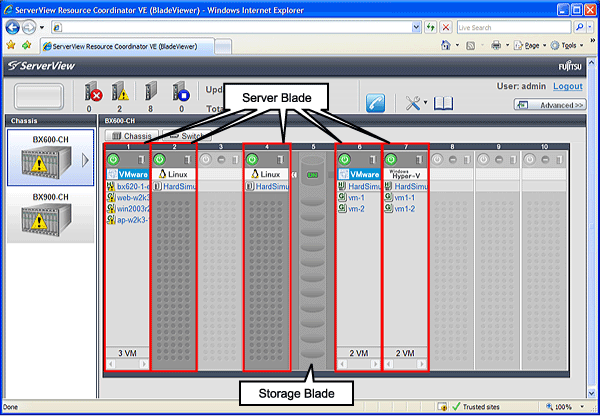Click the server icon on slot 4
Viewport: 600px width, 416px height.
[280, 160]
